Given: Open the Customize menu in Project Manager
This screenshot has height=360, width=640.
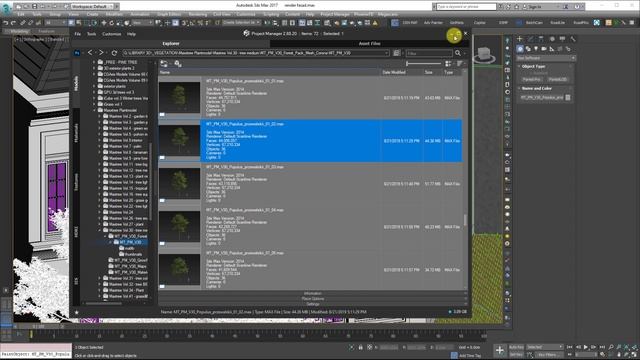Looking at the screenshot, I should tap(111, 34).
